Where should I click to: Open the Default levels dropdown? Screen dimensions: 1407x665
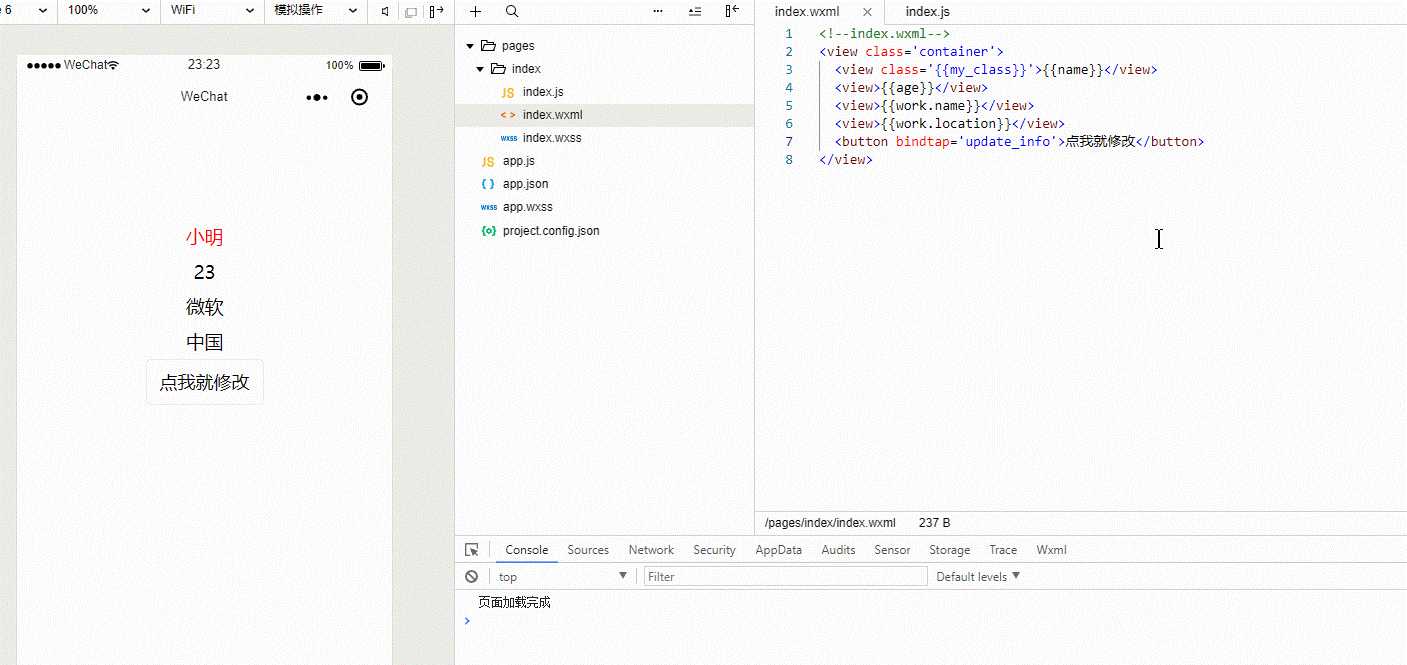978,577
